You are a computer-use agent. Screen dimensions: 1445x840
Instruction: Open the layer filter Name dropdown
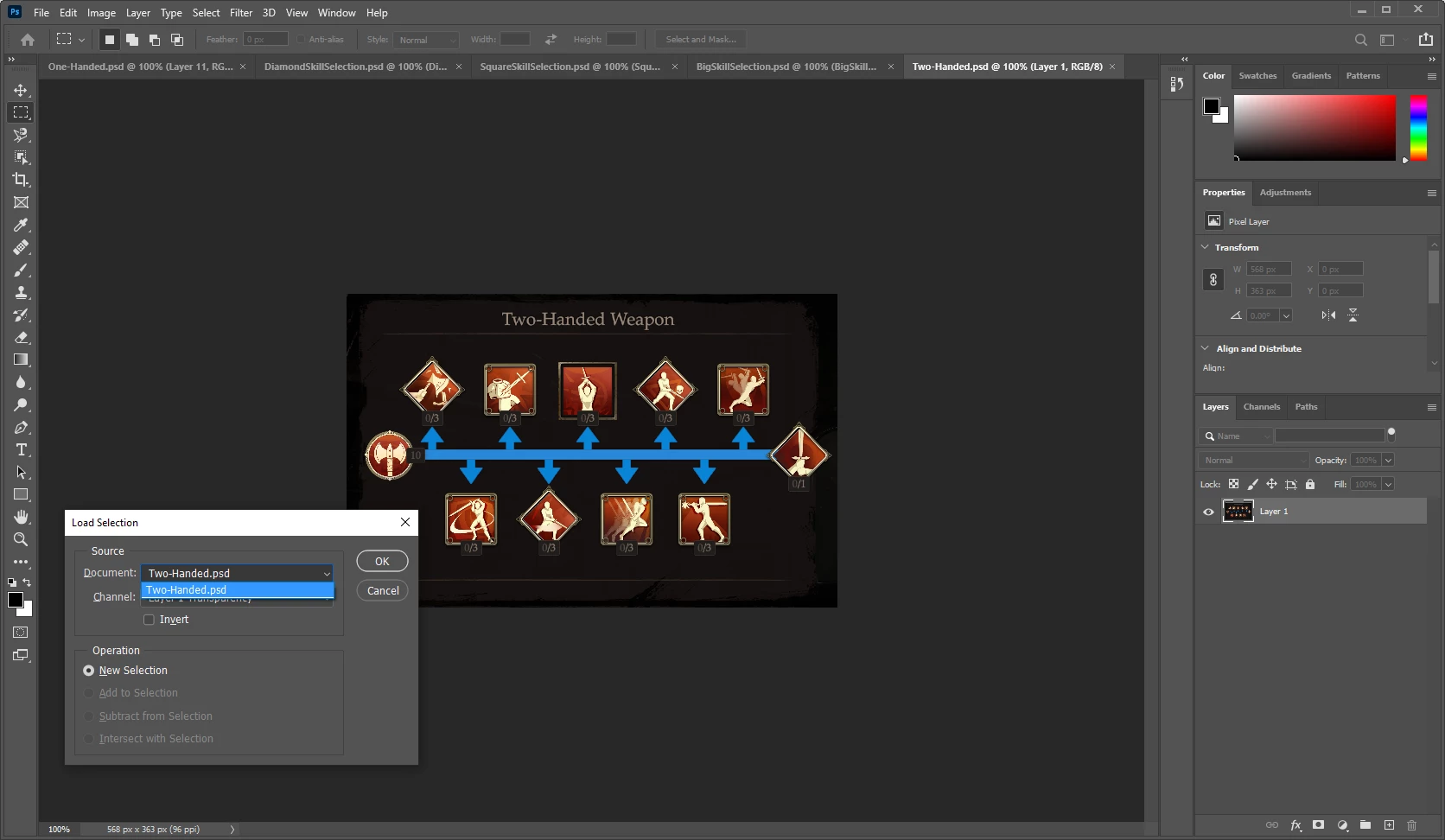[1237, 436]
